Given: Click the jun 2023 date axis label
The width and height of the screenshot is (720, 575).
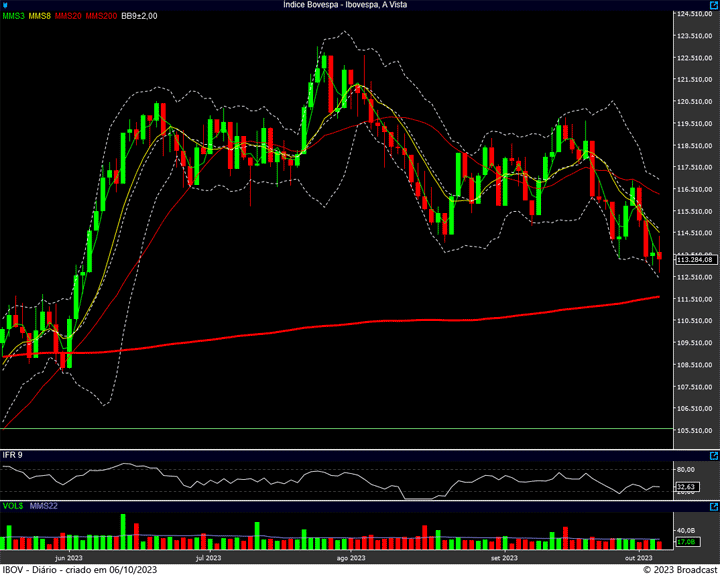Looking at the screenshot, I should 69,558.
